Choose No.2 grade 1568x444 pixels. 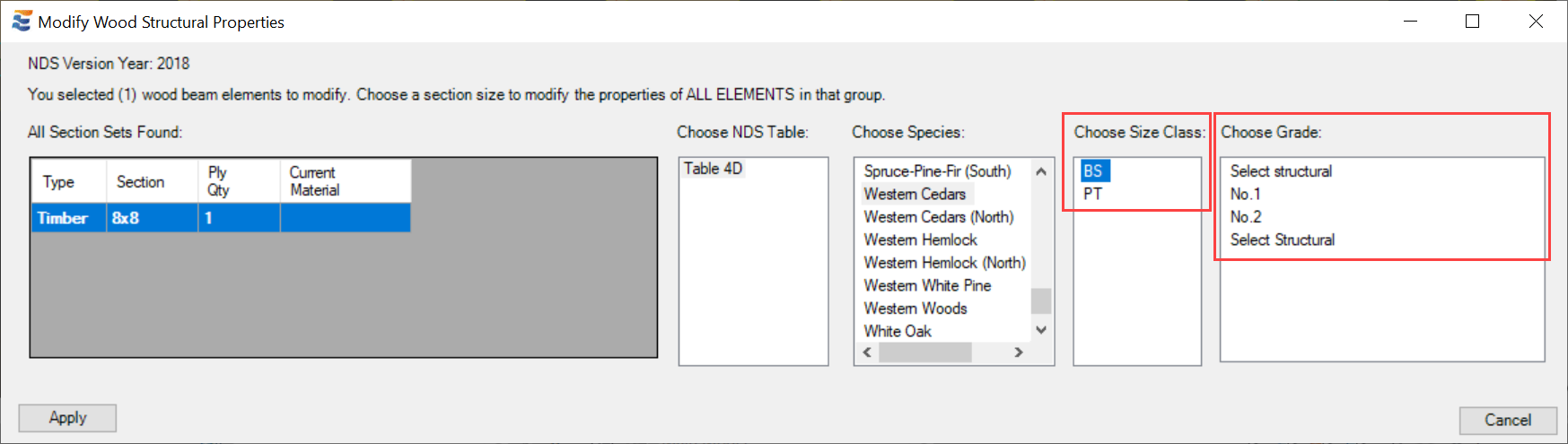click(x=1246, y=217)
